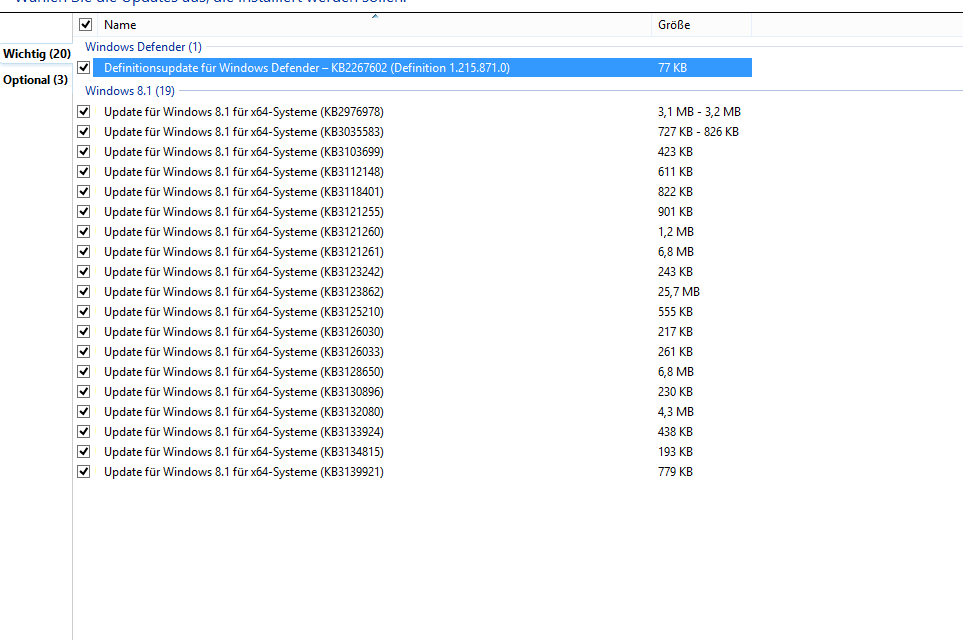Toggle checkbox for update KB3123242

pos(84,271)
